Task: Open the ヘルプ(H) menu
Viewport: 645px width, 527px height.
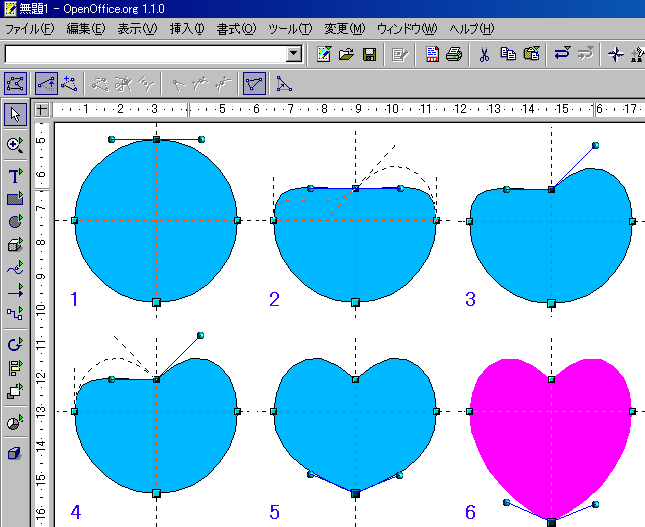Action: coord(471,29)
